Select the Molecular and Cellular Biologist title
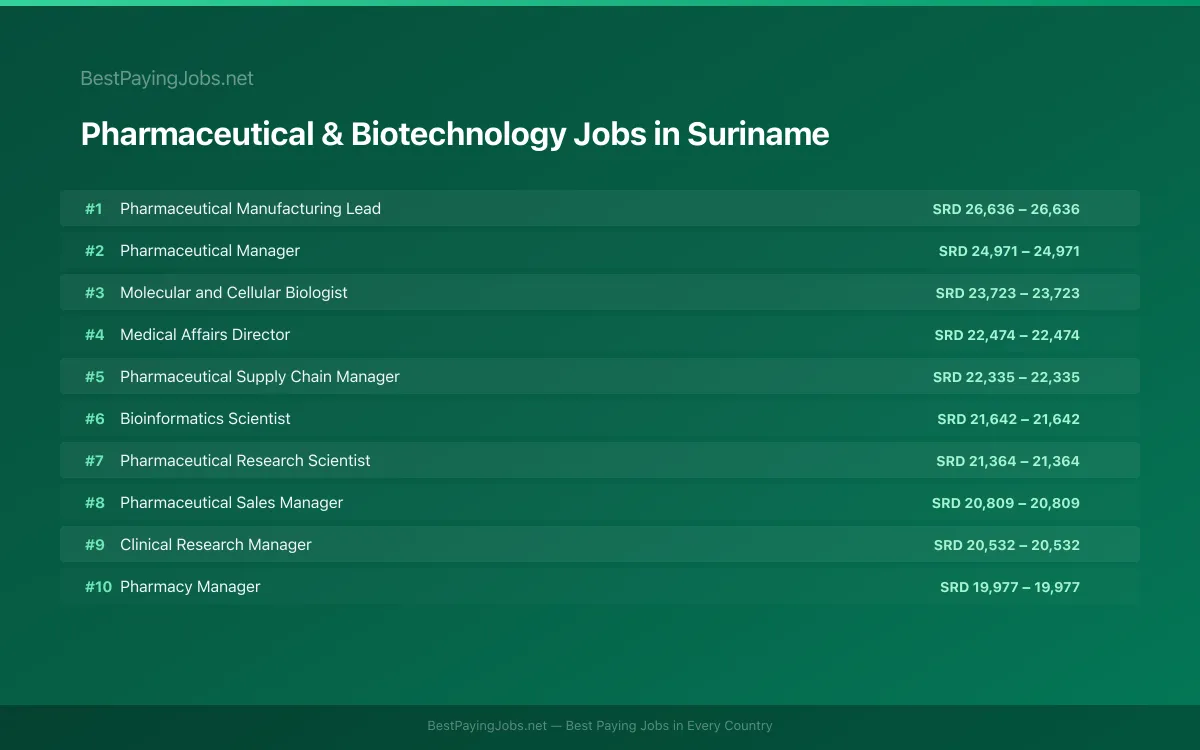This screenshot has height=750, width=1200. click(x=234, y=293)
